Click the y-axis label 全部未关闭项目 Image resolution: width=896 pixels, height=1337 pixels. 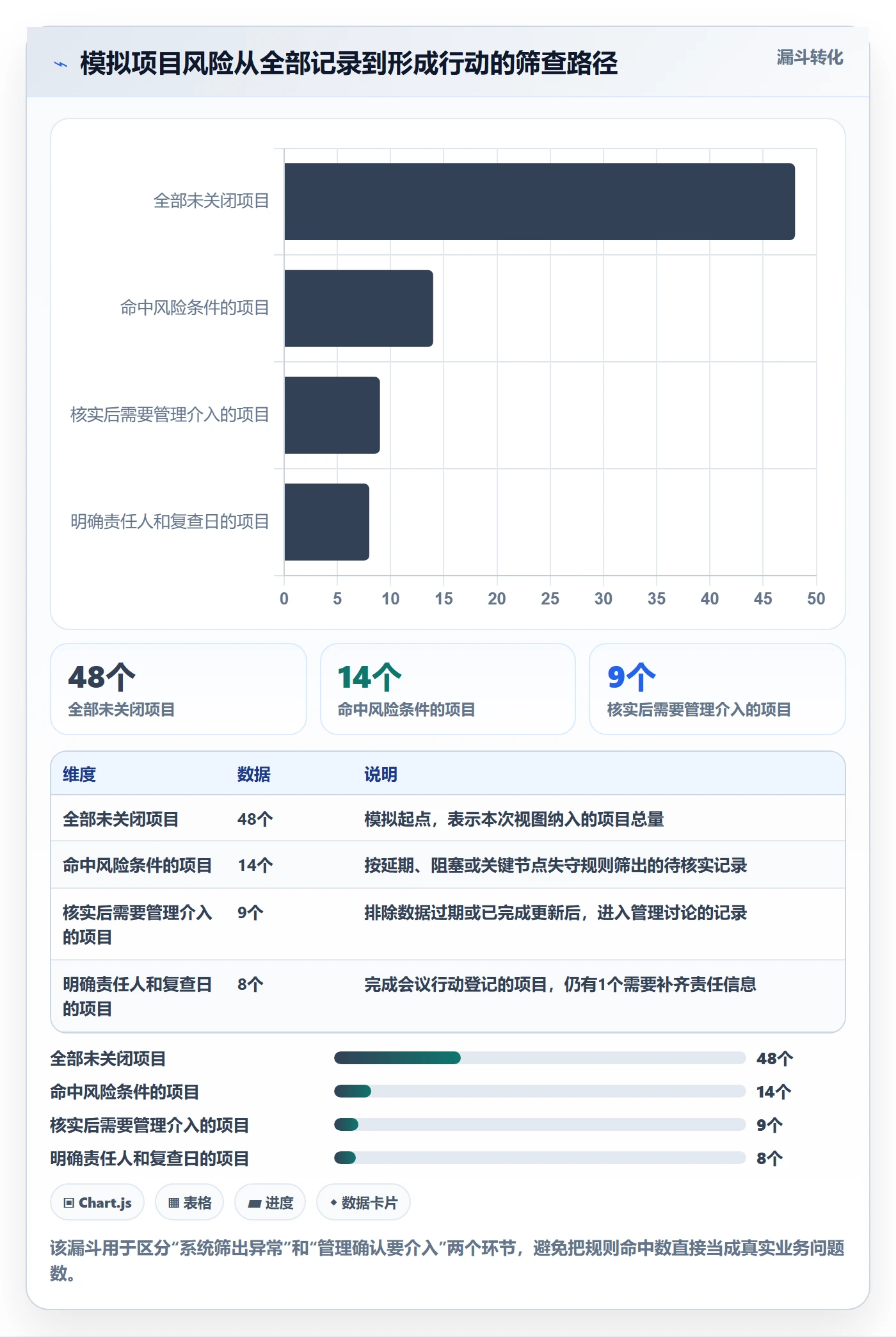pyautogui.click(x=211, y=201)
